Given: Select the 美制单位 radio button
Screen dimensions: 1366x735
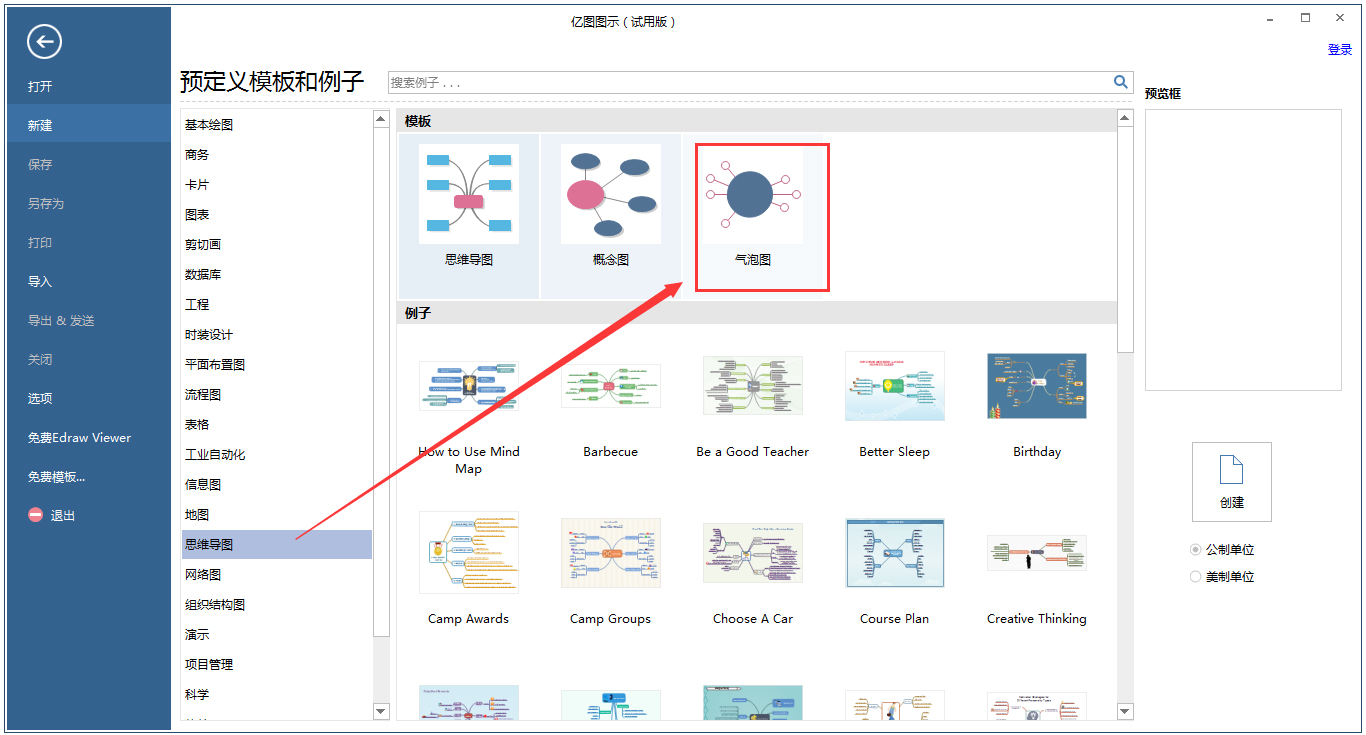Looking at the screenshot, I should tap(1195, 577).
